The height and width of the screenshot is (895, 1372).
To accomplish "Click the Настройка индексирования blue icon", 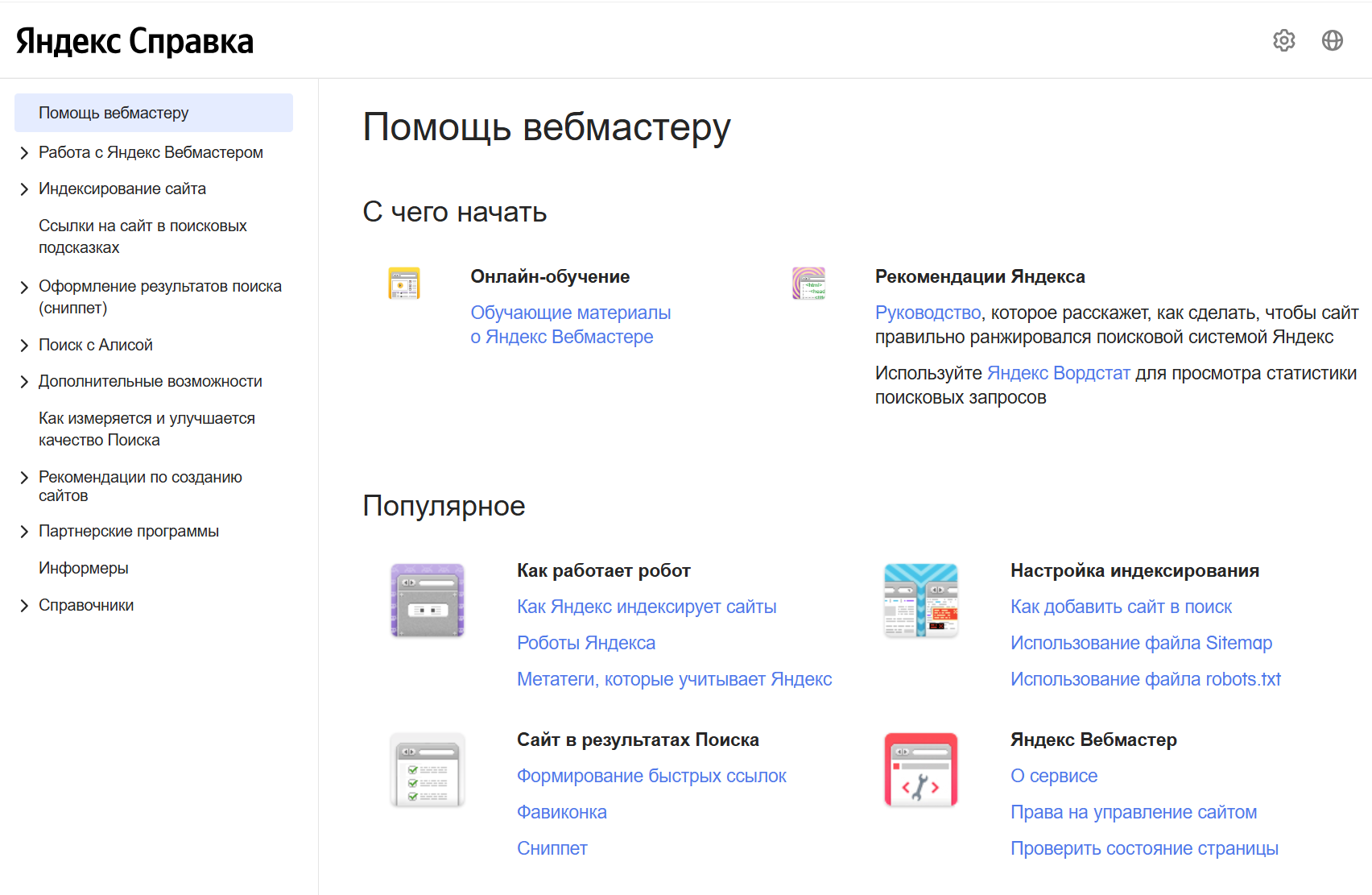I will click(921, 600).
